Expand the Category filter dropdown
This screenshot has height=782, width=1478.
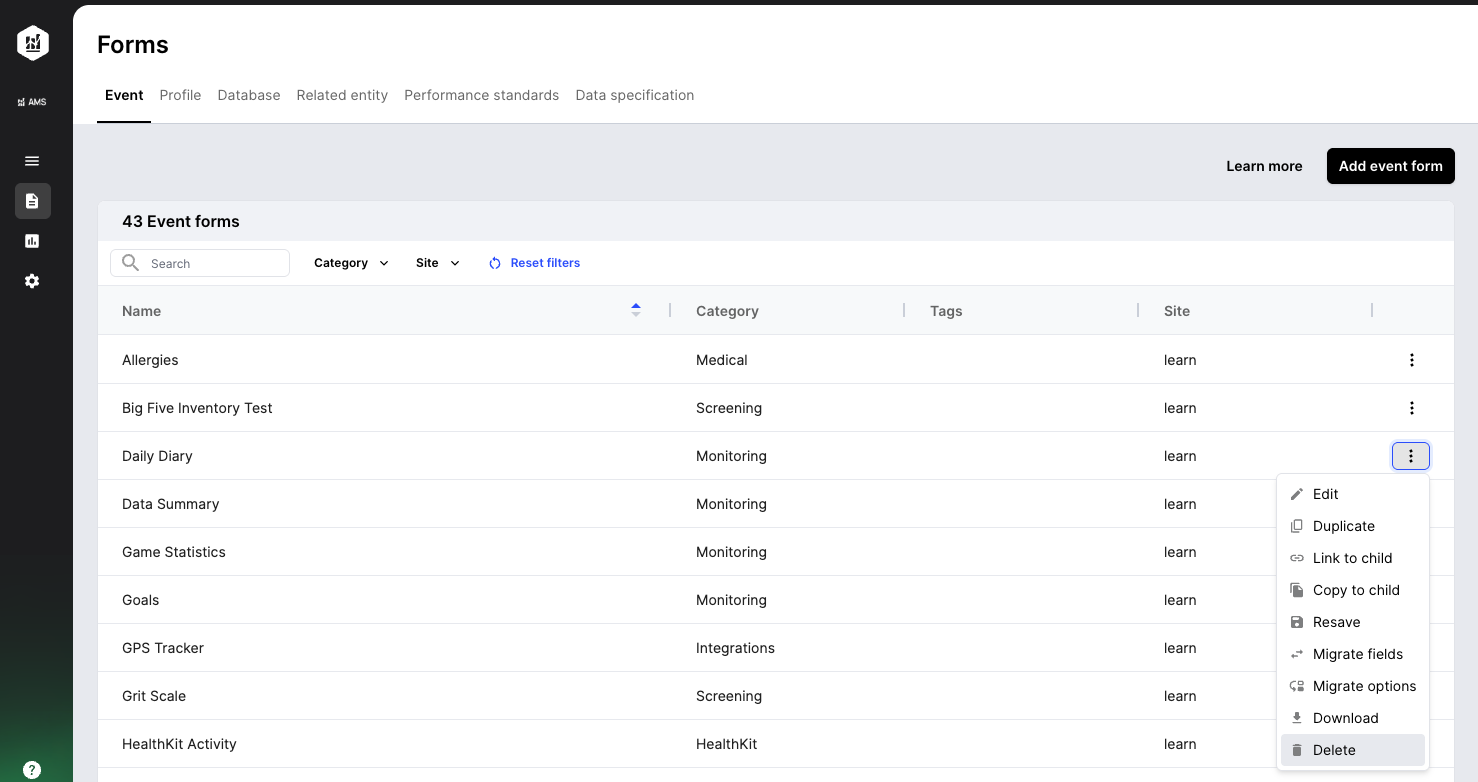pyautogui.click(x=351, y=263)
